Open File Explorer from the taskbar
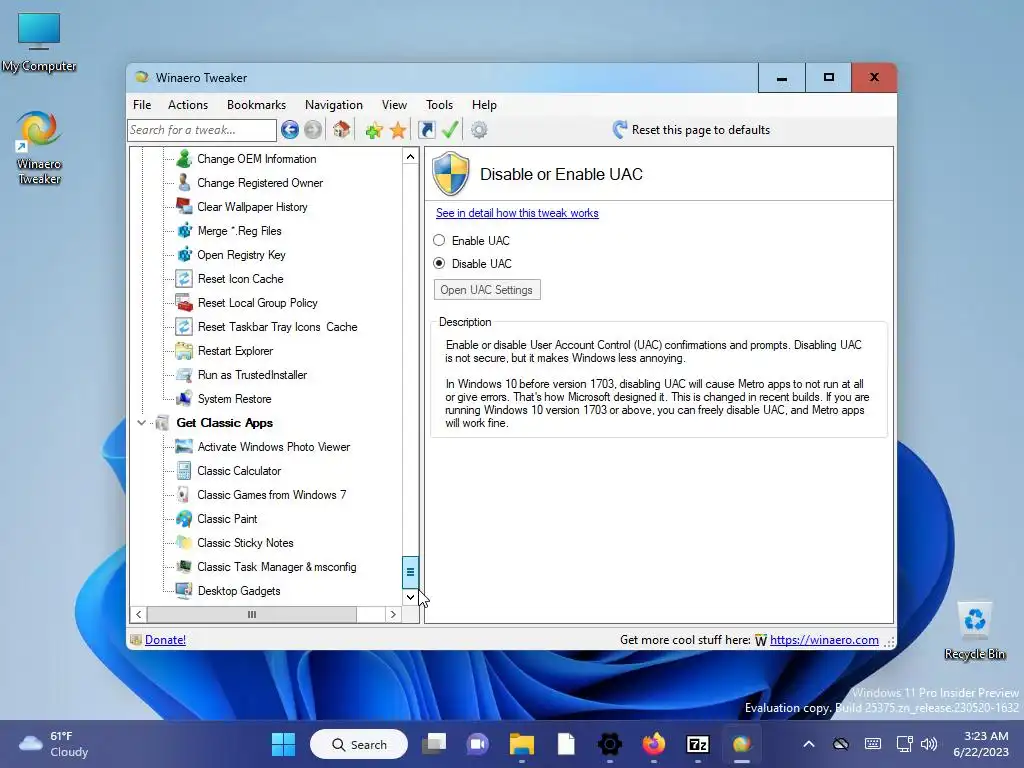The width and height of the screenshot is (1024, 768). click(x=522, y=744)
